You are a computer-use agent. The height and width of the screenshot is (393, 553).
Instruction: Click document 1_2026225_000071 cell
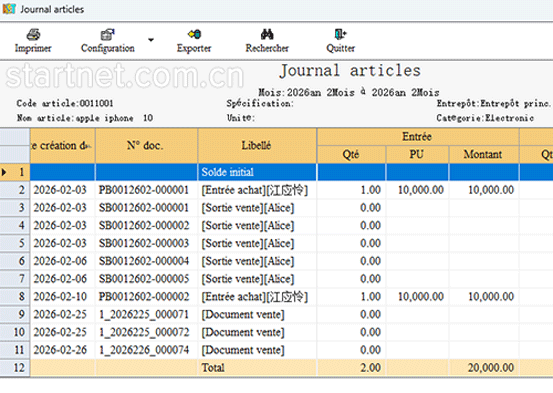coord(146,315)
